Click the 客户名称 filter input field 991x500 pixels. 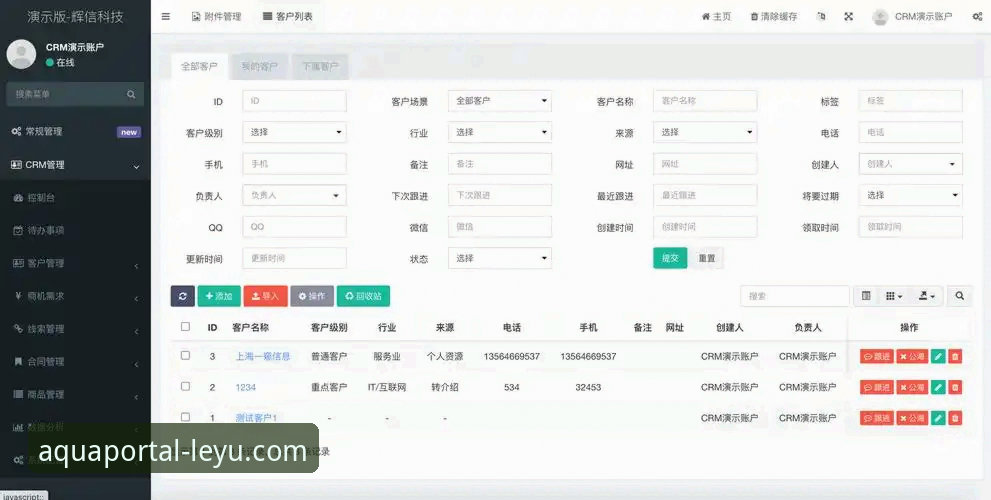[705, 101]
